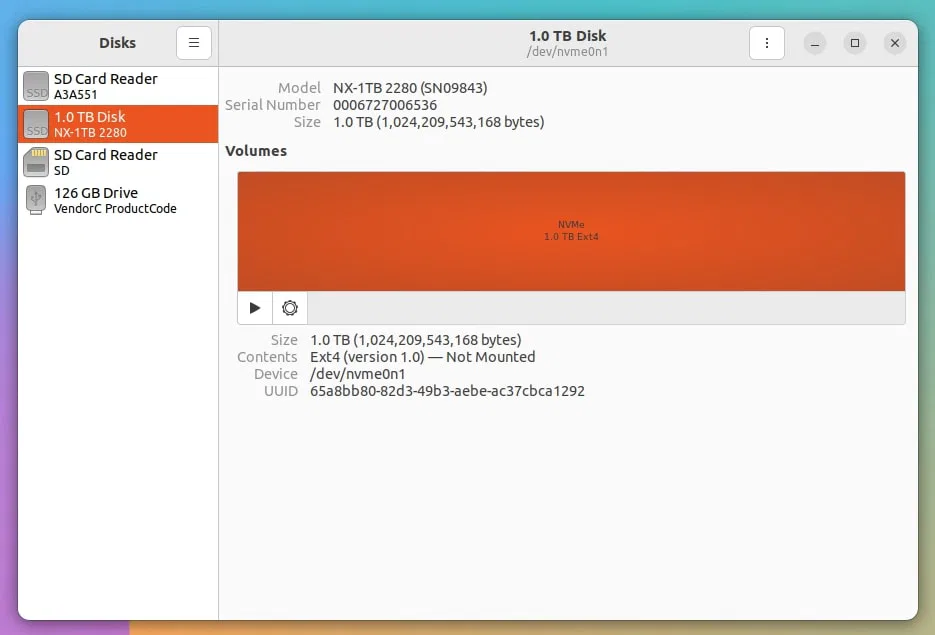Click the SSD icon beside A3A551 reader
This screenshot has height=635, width=935.
36,86
